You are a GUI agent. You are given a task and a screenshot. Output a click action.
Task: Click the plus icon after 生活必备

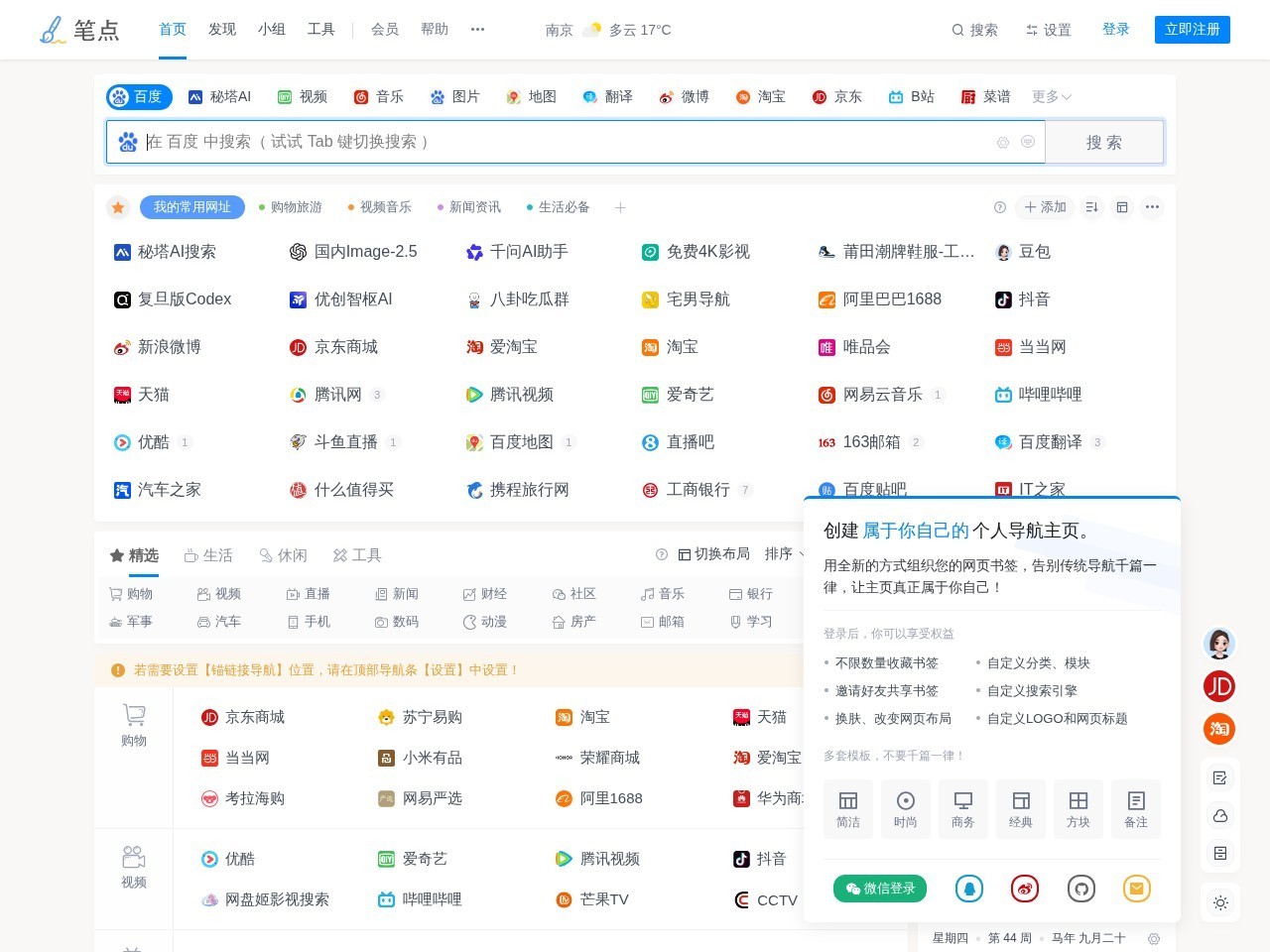(620, 207)
